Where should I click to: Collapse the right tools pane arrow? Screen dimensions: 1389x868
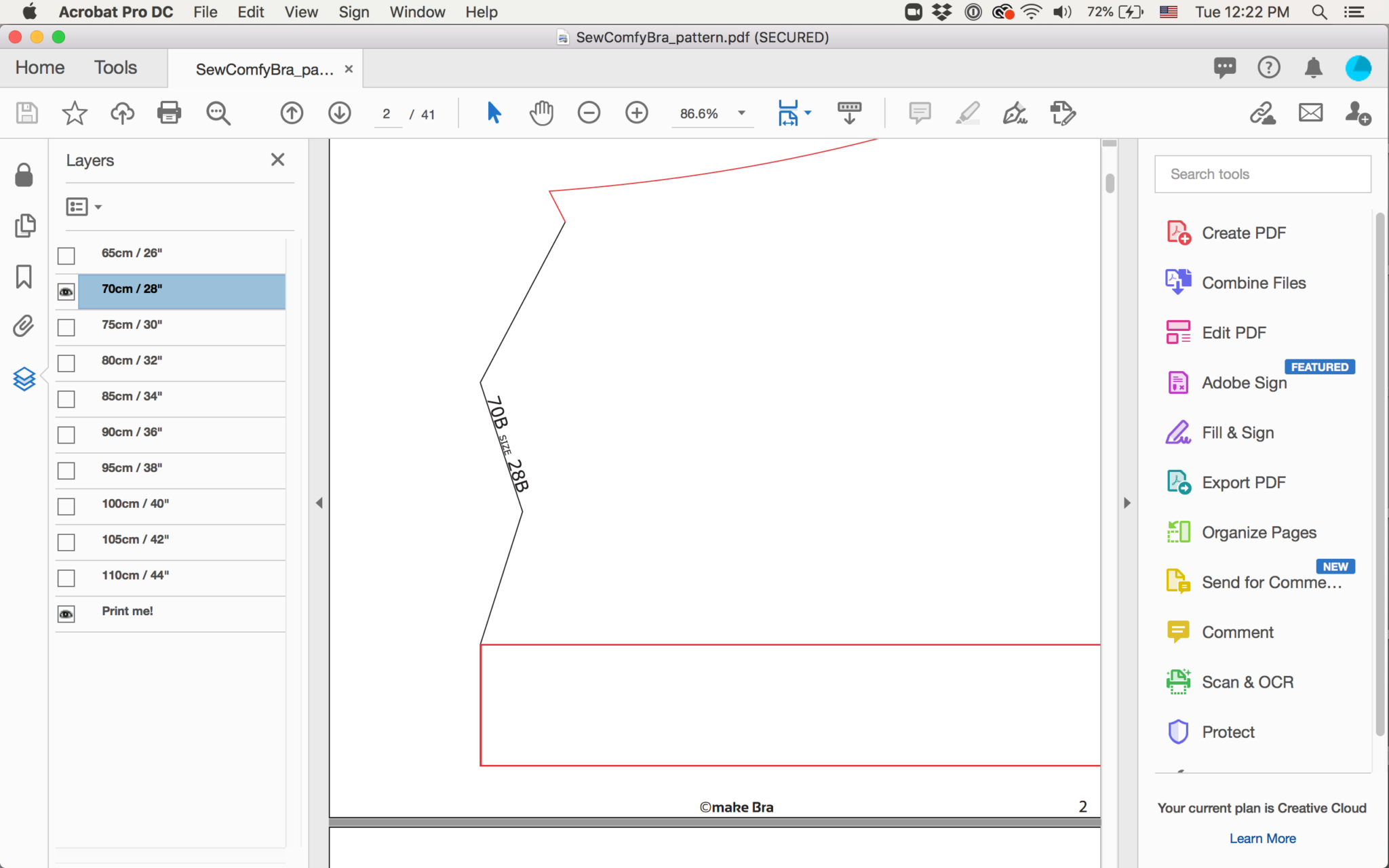click(x=1127, y=503)
